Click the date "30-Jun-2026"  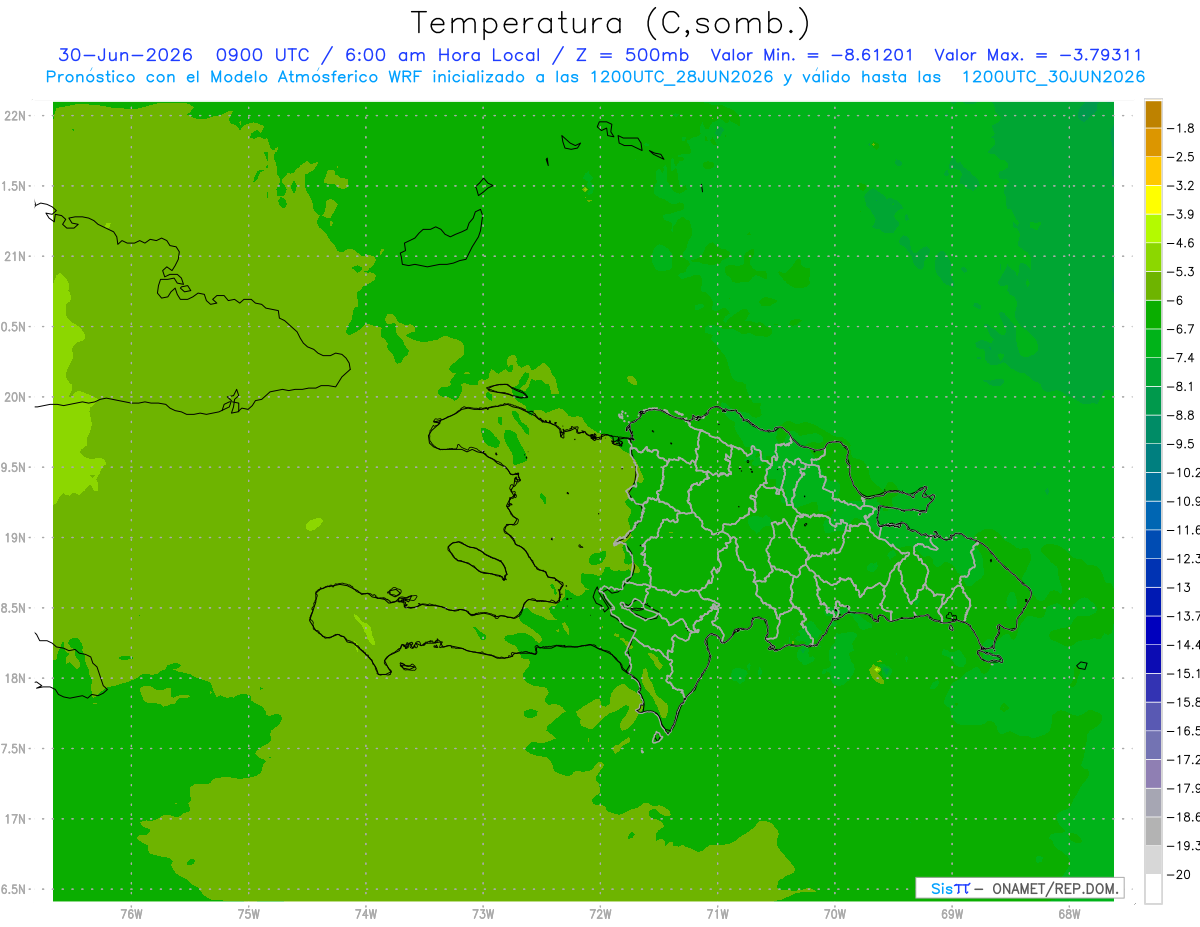point(125,55)
